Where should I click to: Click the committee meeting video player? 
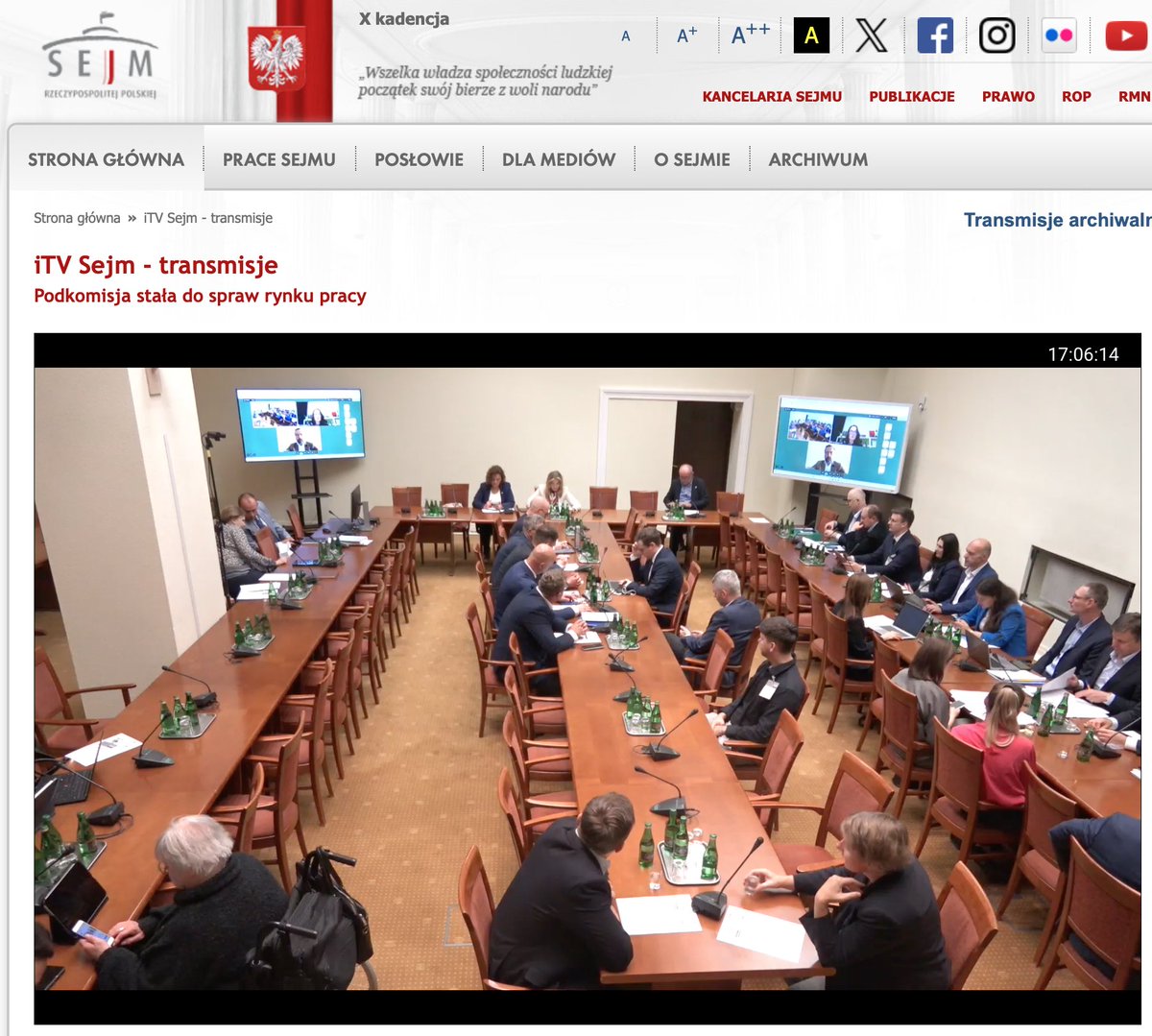[588, 678]
